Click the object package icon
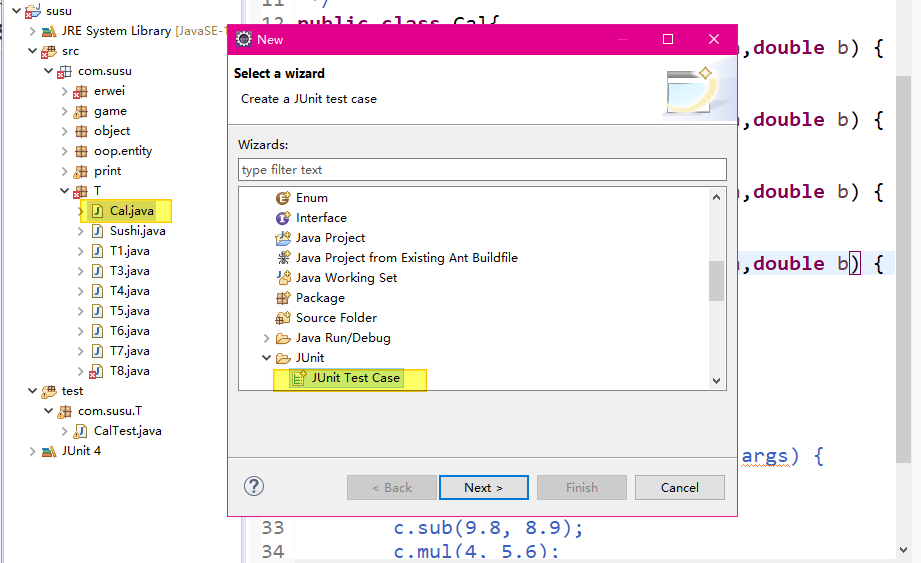921x563 pixels. pyautogui.click(x=81, y=132)
